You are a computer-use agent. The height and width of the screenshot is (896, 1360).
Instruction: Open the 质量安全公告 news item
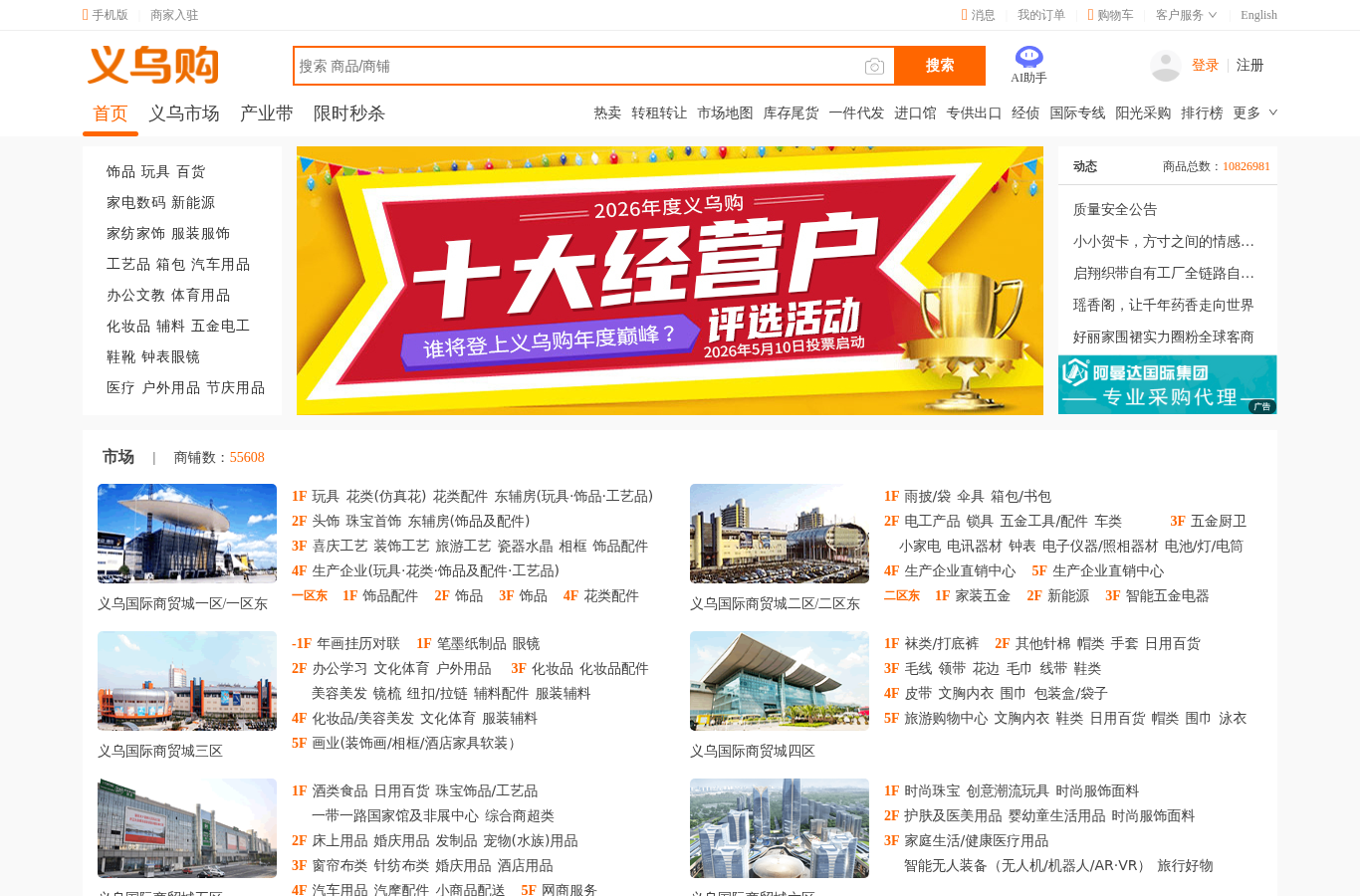pos(1115,209)
